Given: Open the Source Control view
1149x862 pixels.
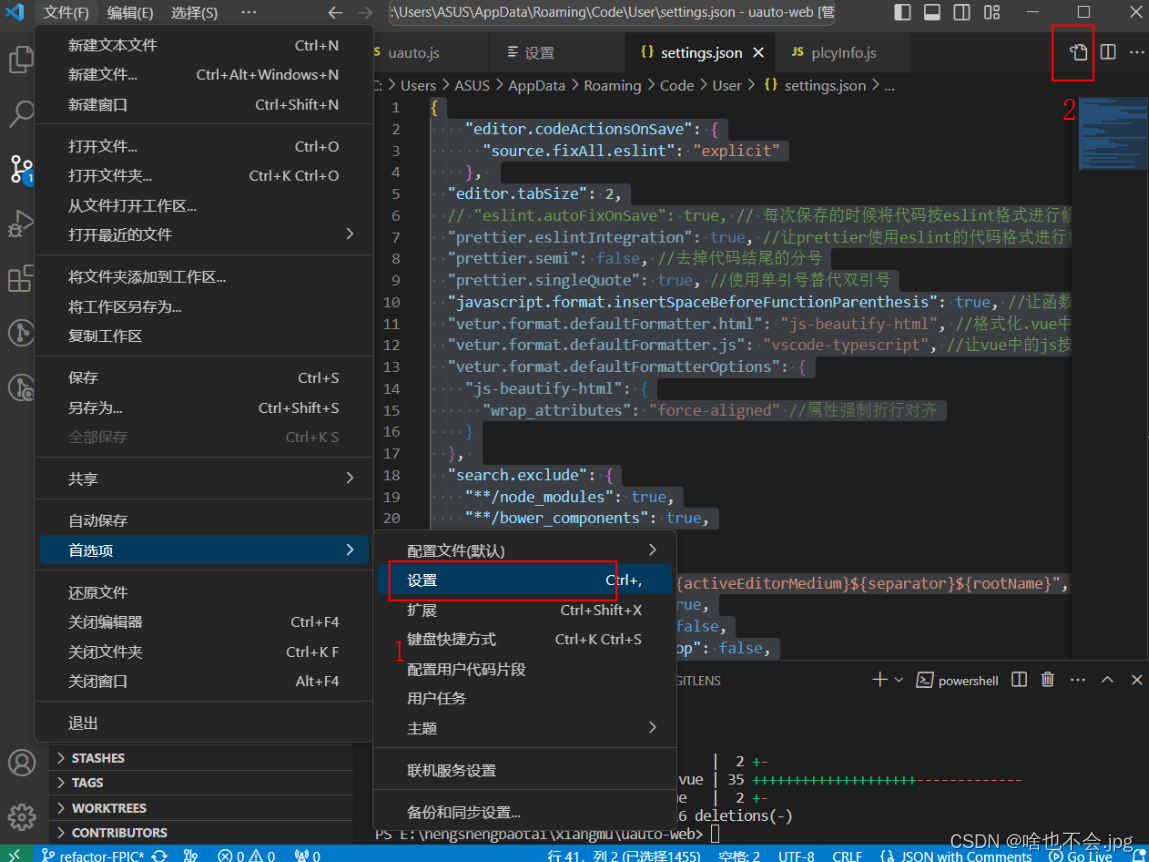Looking at the screenshot, I should (21, 170).
